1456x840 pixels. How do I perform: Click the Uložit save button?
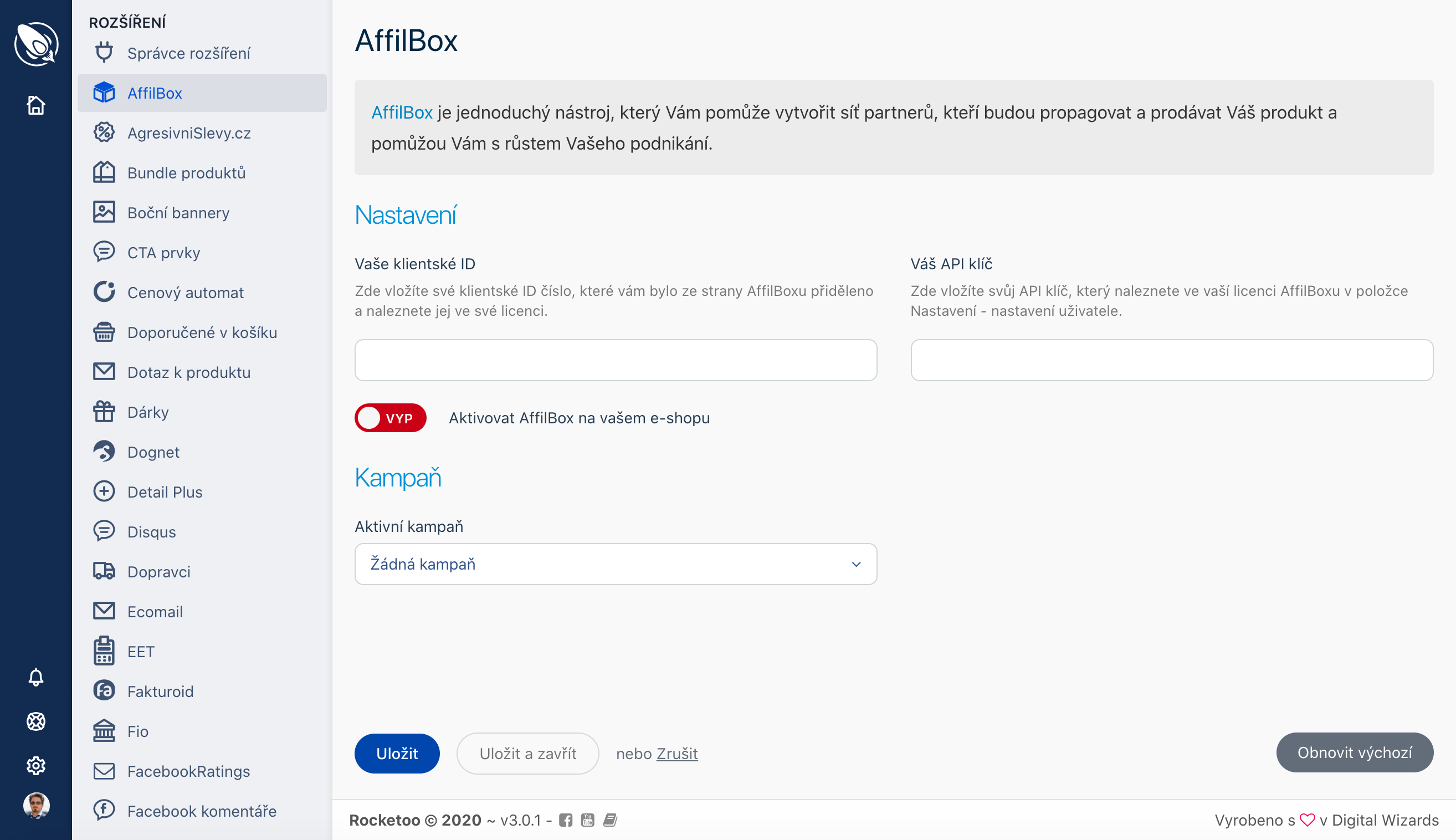click(397, 753)
